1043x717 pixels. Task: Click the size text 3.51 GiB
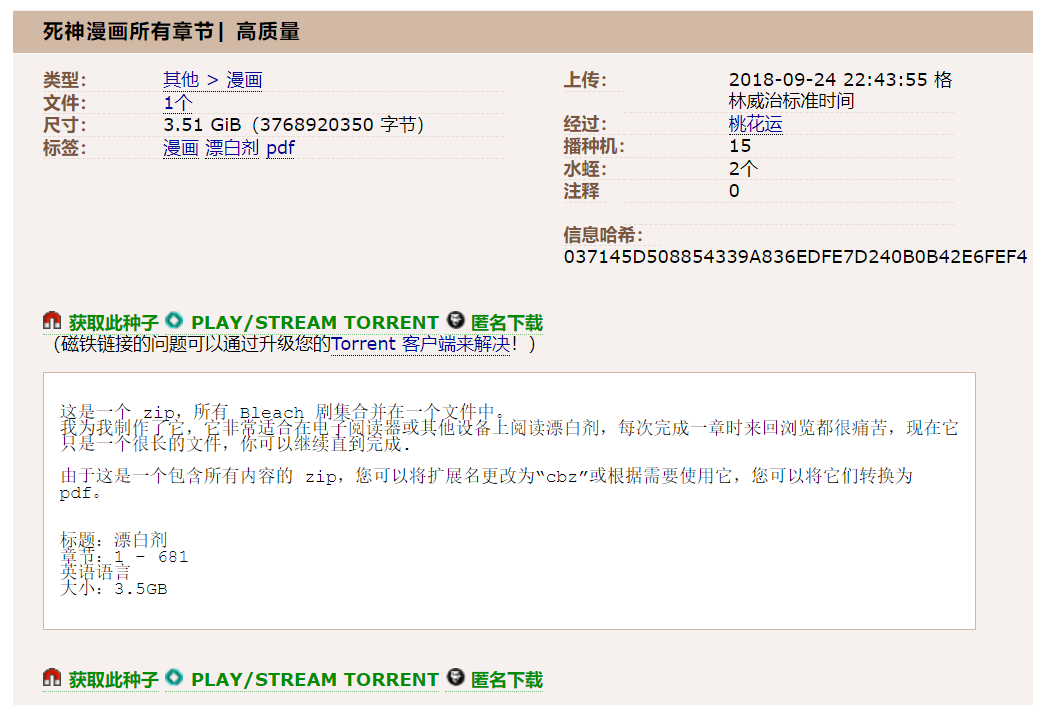[x=202, y=125]
